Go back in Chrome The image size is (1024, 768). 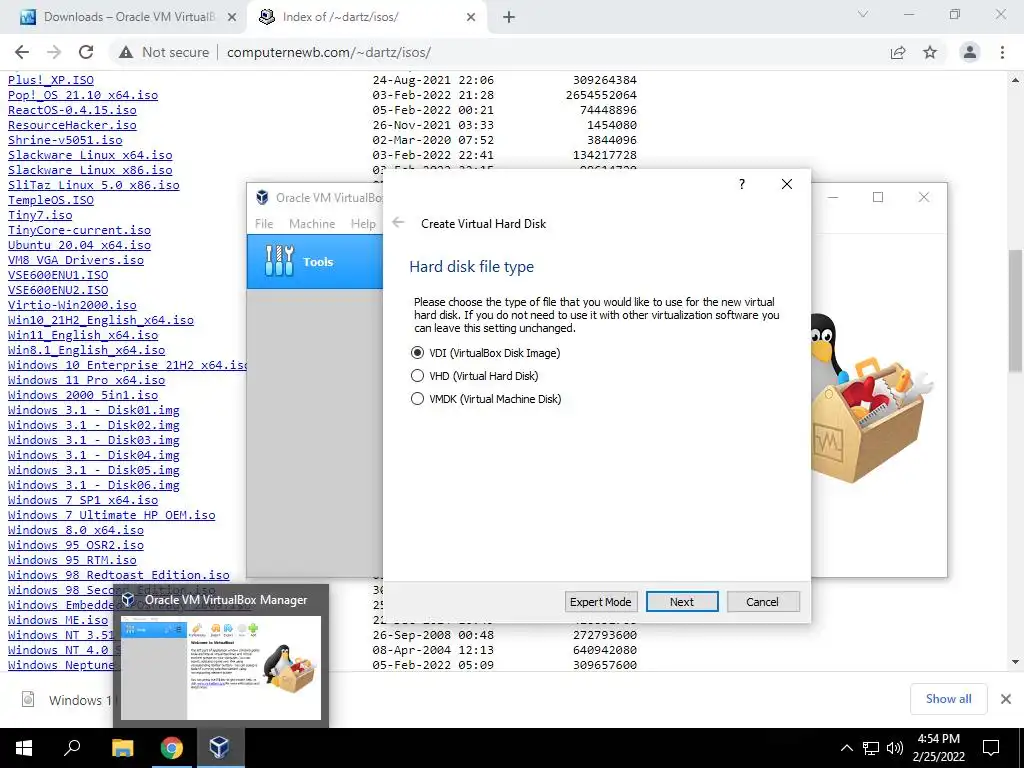click(22, 52)
